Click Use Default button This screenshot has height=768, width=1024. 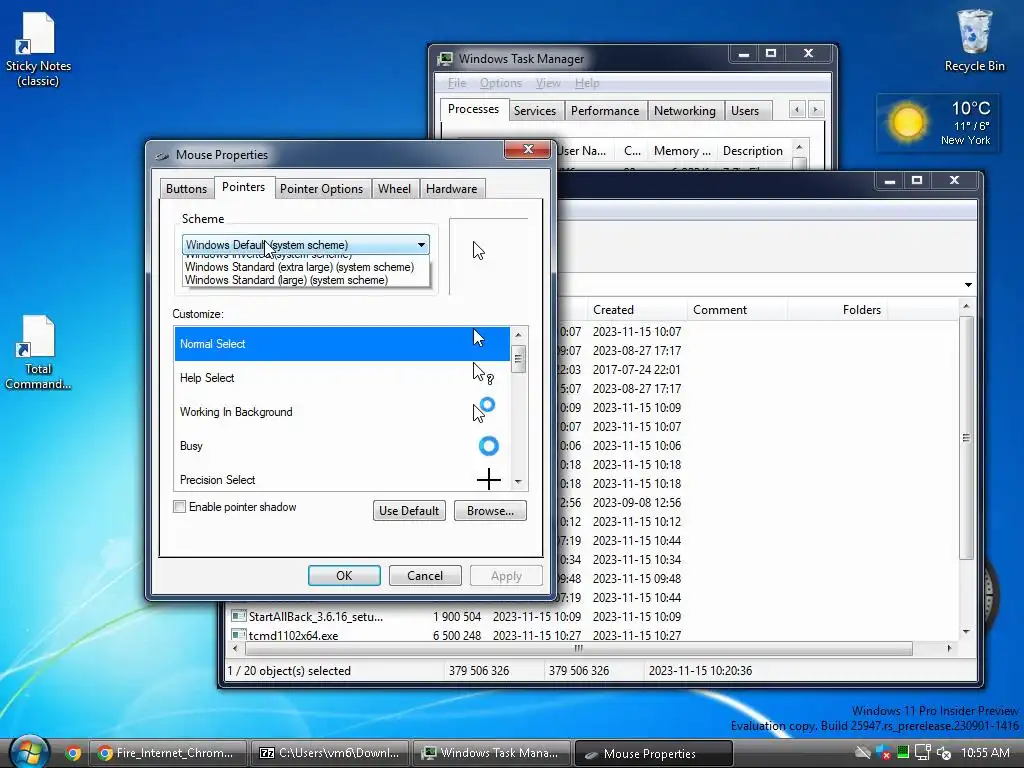coord(409,511)
